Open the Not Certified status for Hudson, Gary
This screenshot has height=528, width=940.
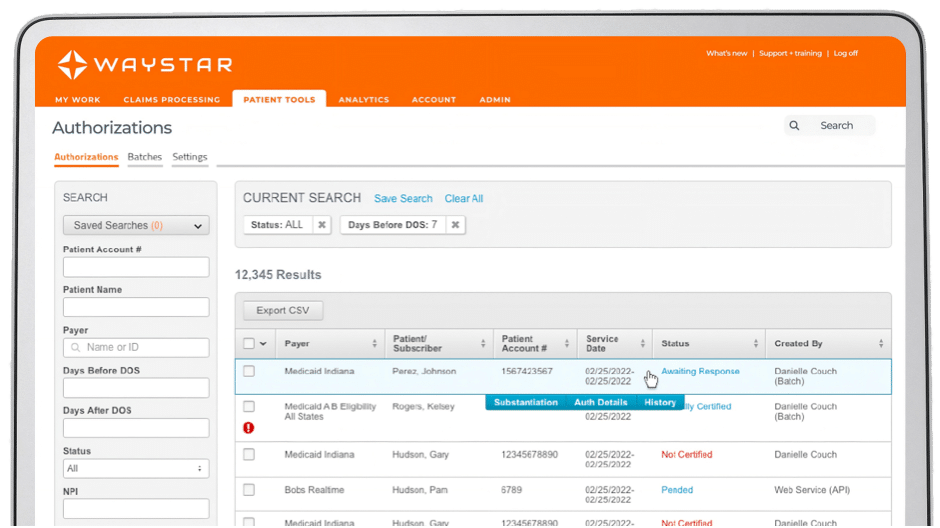pos(686,455)
